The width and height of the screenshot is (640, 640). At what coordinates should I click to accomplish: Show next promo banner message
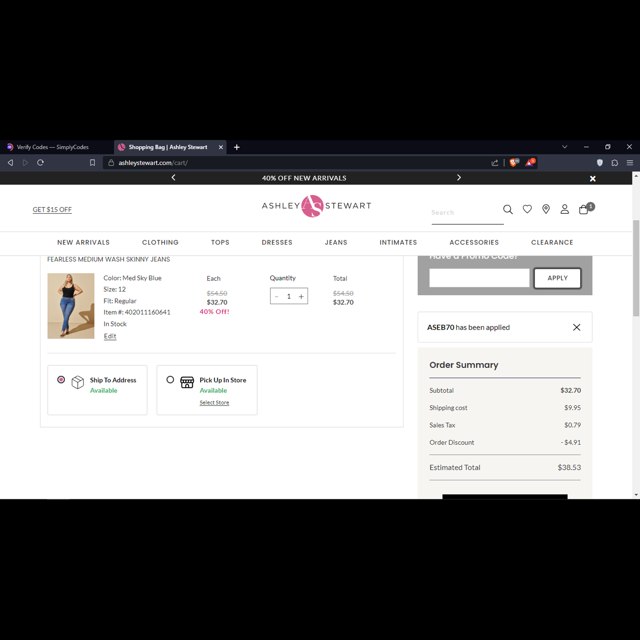[x=459, y=178]
